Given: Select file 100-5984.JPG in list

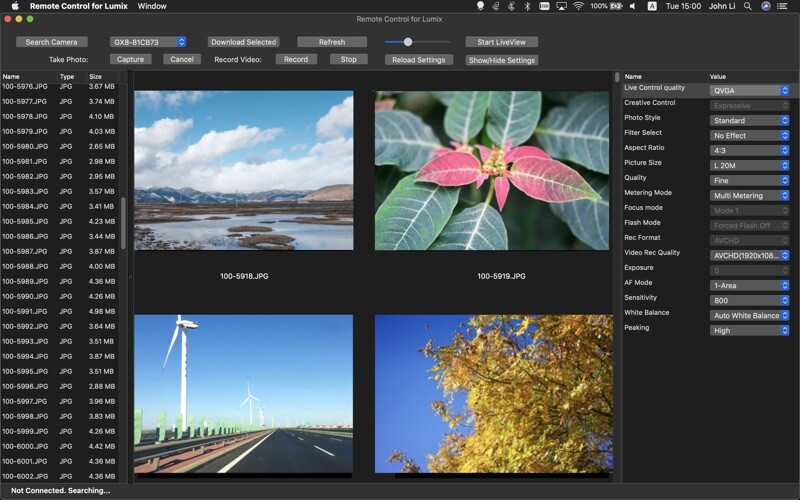Looking at the screenshot, I should pos(59,207).
